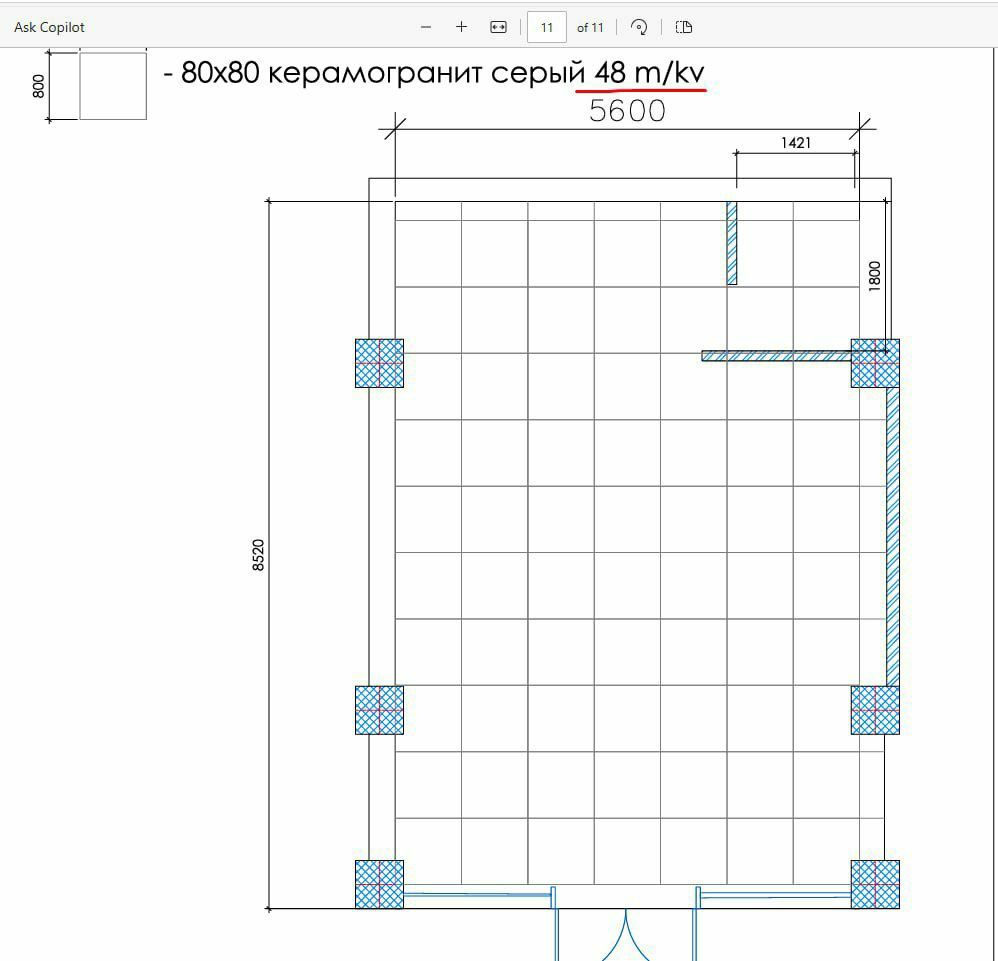Click the 'of 11' page count text
998x961 pixels.
[x=590, y=28]
